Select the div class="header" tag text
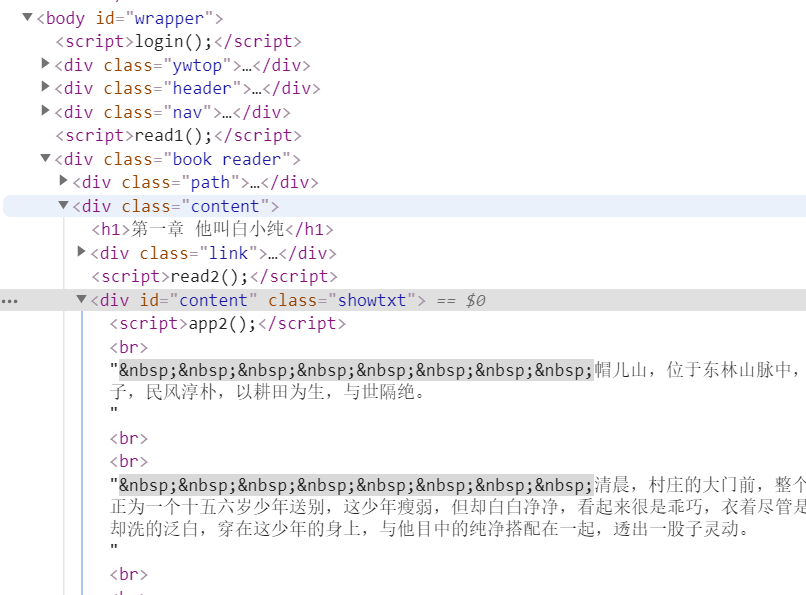Image resolution: width=806 pixels, height=595 pixels. click(x=188, y=89)
